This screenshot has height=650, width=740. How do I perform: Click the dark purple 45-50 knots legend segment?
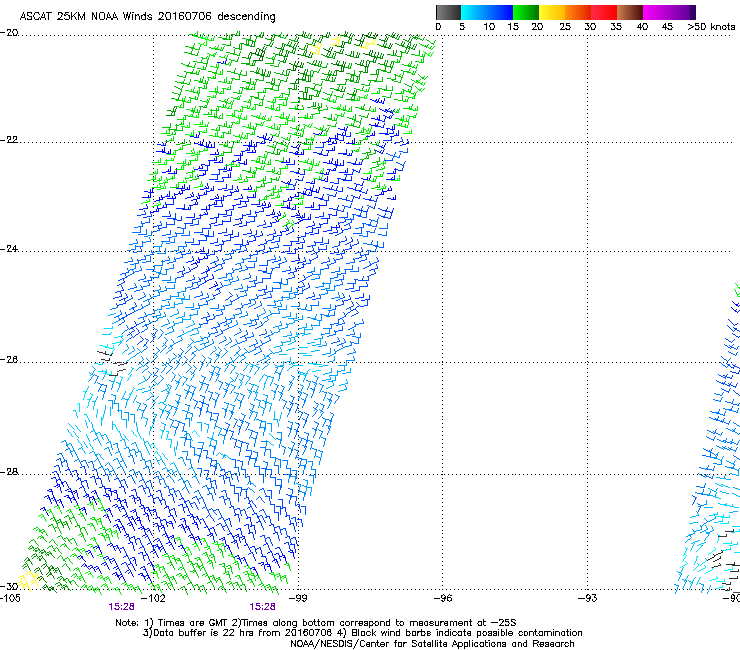[682, 12]
